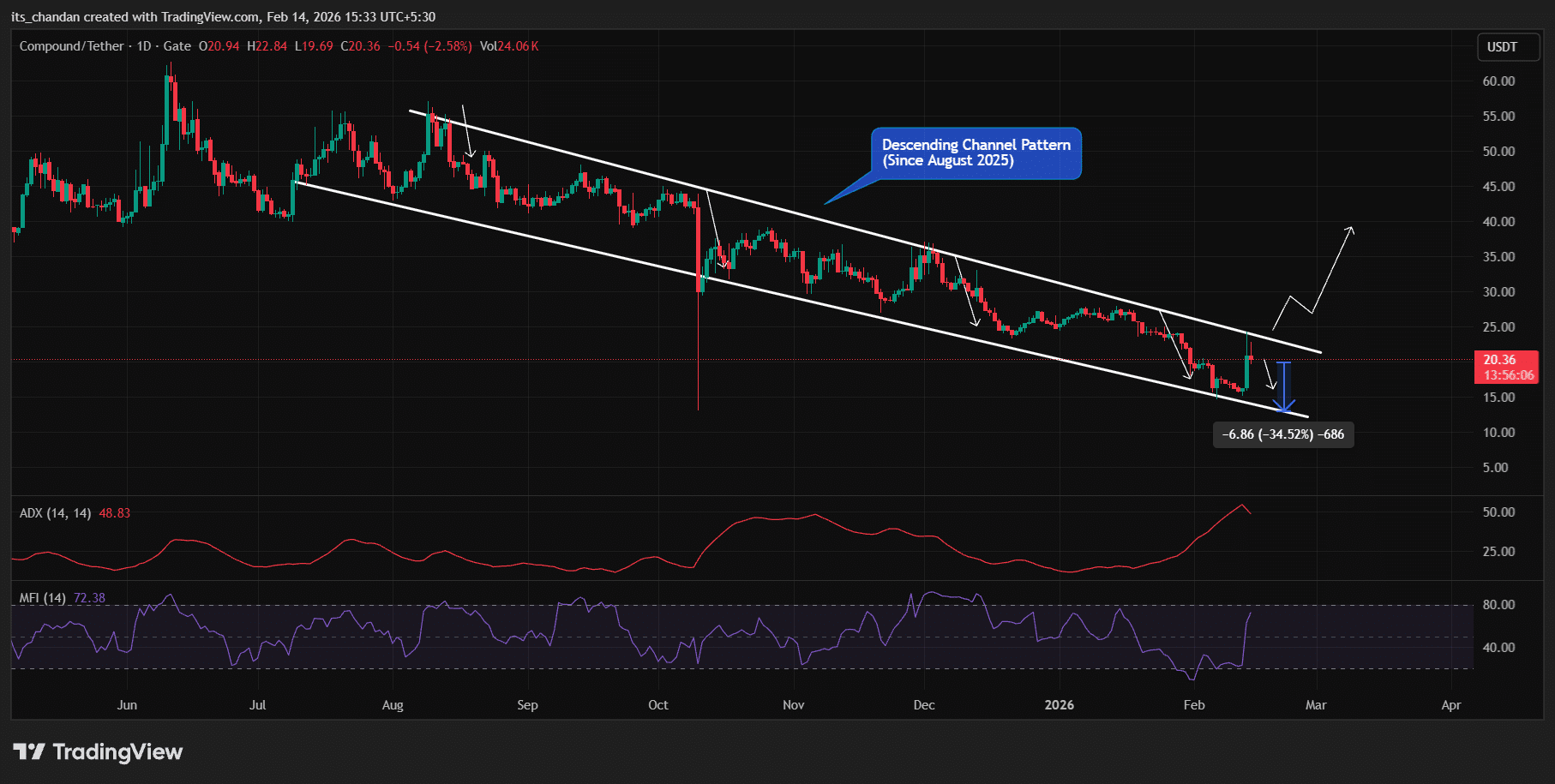Select the Descending Channel Pattern callout box

click(976, 153)
